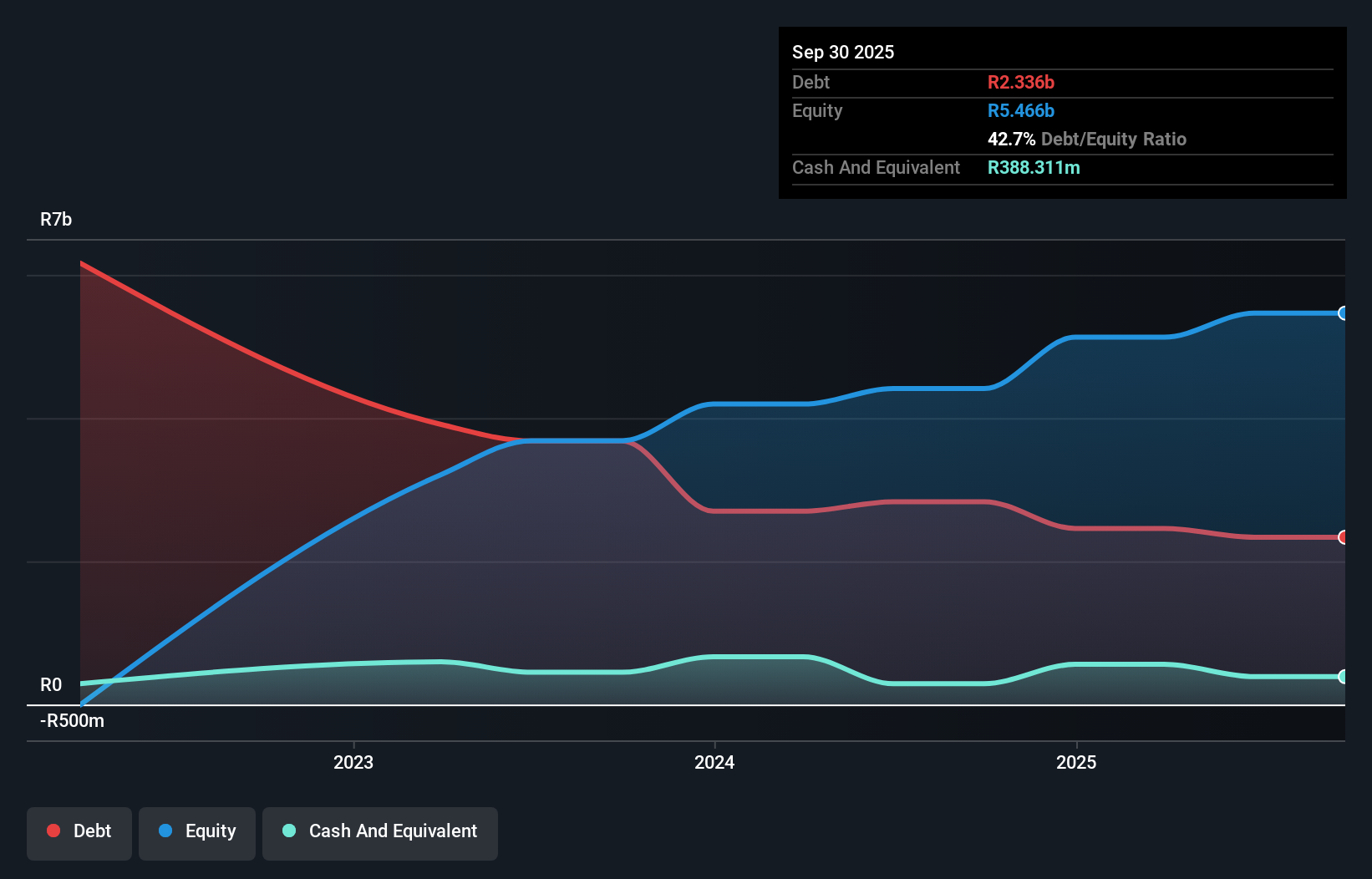Expand the Sep 30 2025 tooltip panel
1372x879 pixels.
click(x=843, y=52)
